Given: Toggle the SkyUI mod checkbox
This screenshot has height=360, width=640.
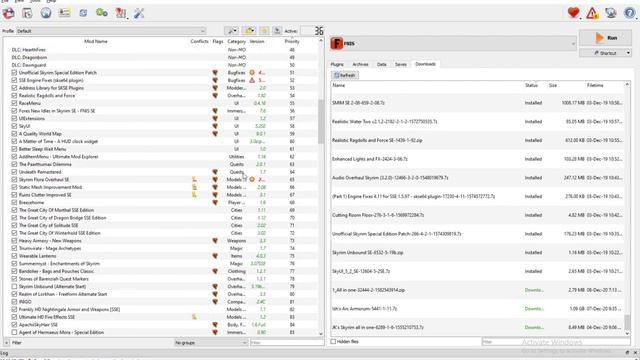Looking at the screenshot, I should [x=14, y=126].
